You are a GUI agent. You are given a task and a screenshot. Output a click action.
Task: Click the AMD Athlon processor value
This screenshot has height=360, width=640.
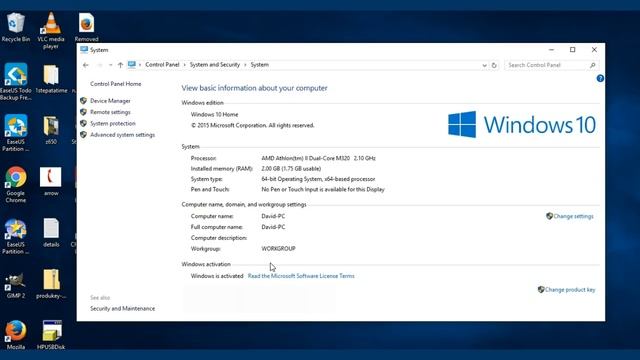(318, 158)
